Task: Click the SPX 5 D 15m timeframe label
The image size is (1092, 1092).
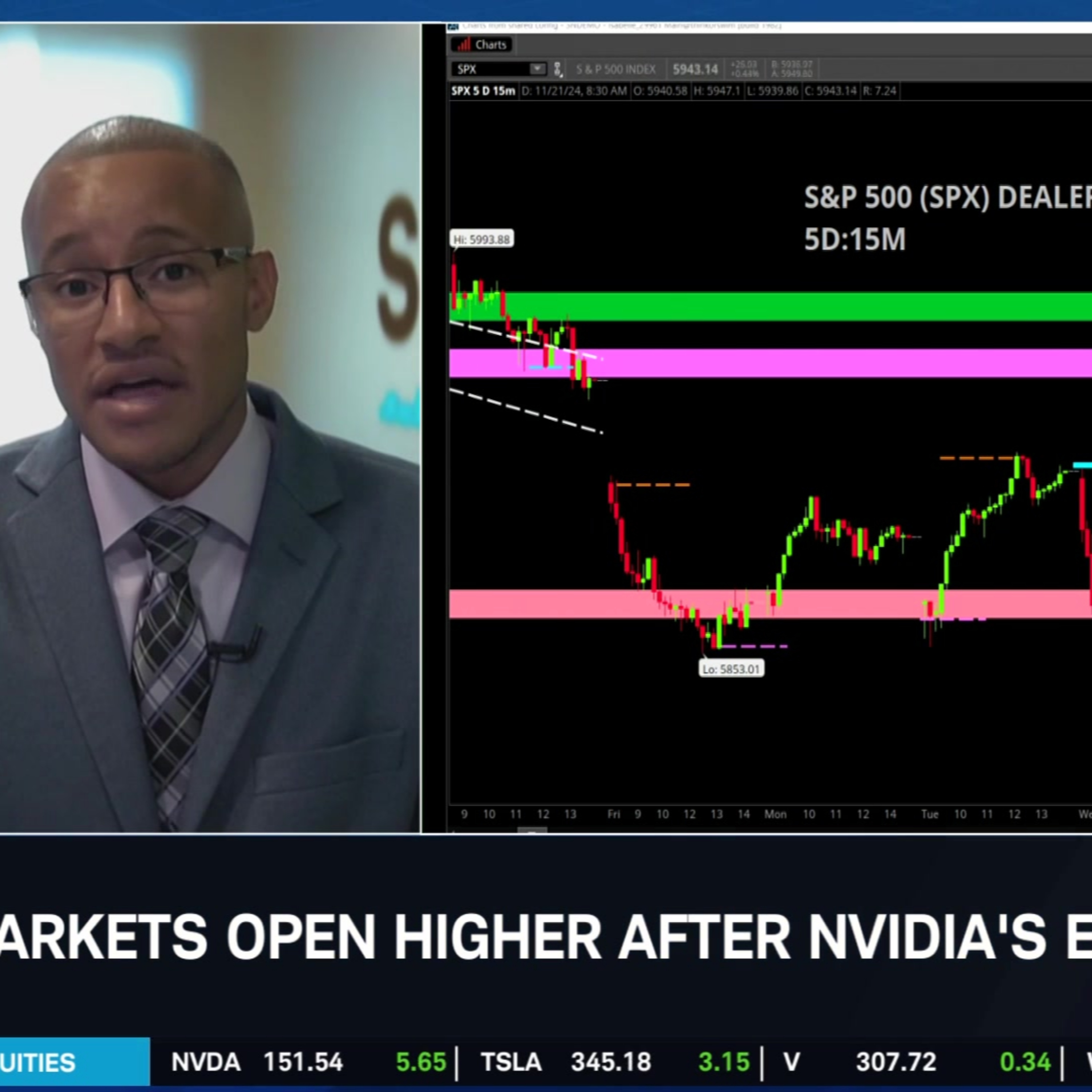Action: [x=483, y=91]
